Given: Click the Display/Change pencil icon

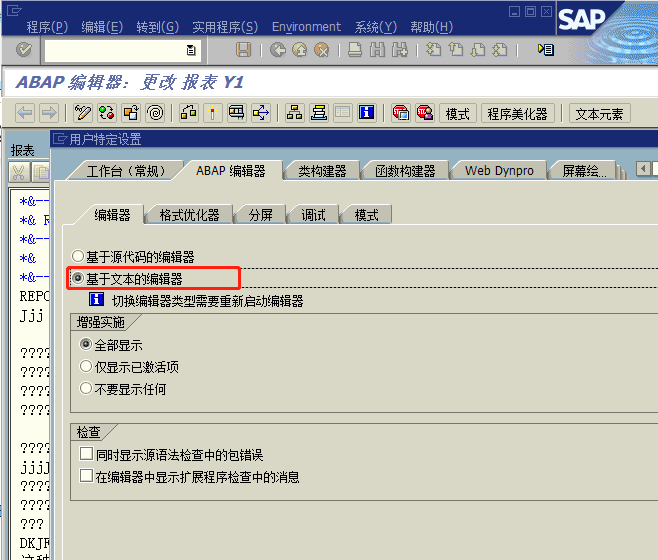Looking at the screenshot, I should coord(82,113).
